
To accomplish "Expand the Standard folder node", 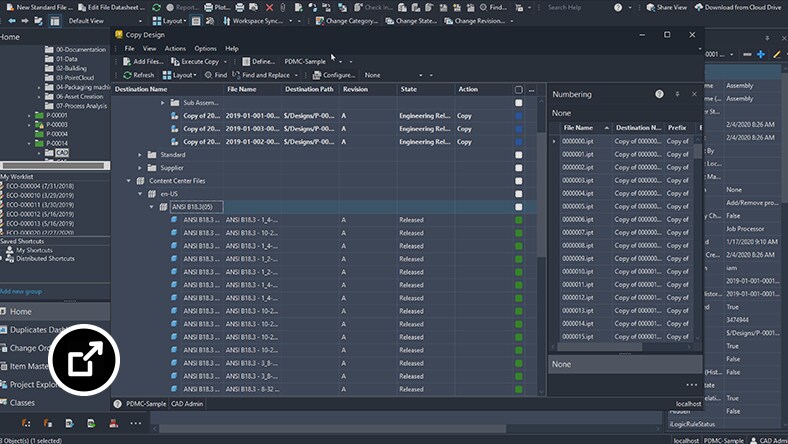I will click(x=140, y=155).
